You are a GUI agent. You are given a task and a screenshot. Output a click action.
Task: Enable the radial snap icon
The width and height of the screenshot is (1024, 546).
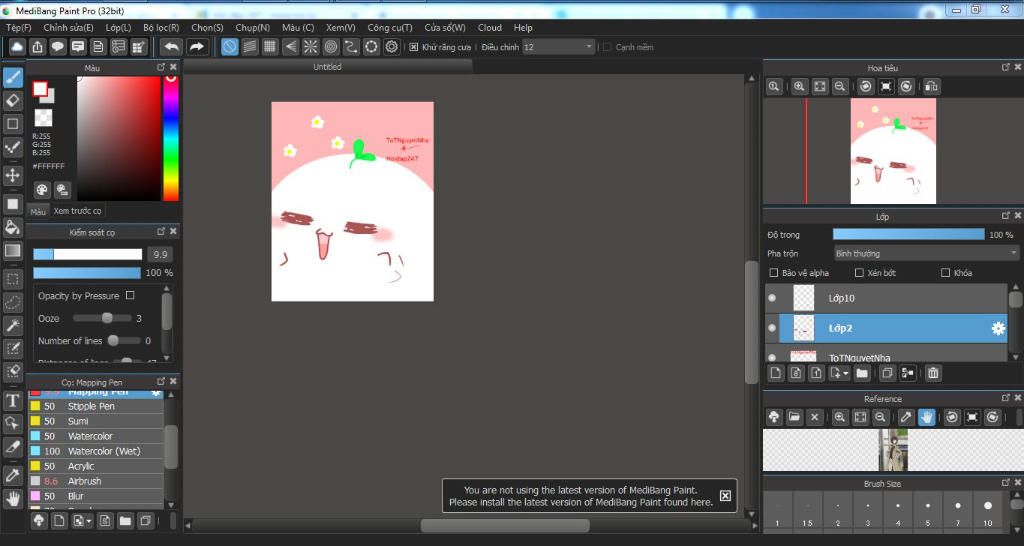(x=310, y=46)
